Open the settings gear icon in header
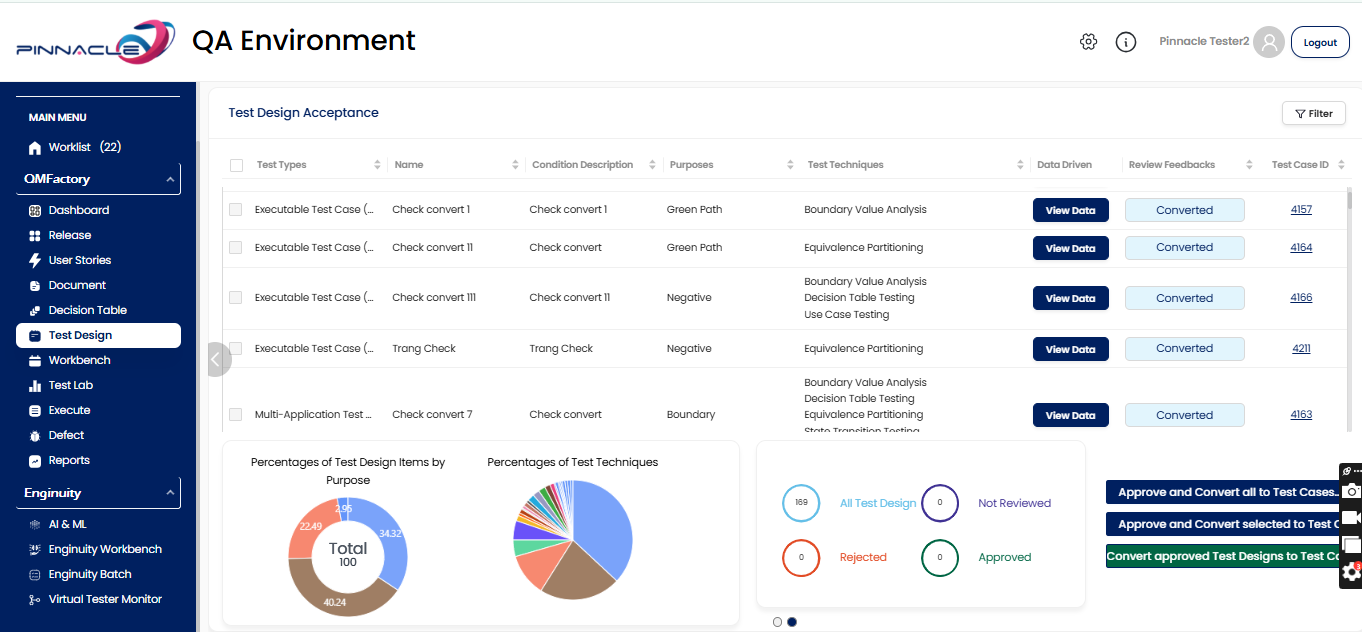 click(x=1089, y=42)
